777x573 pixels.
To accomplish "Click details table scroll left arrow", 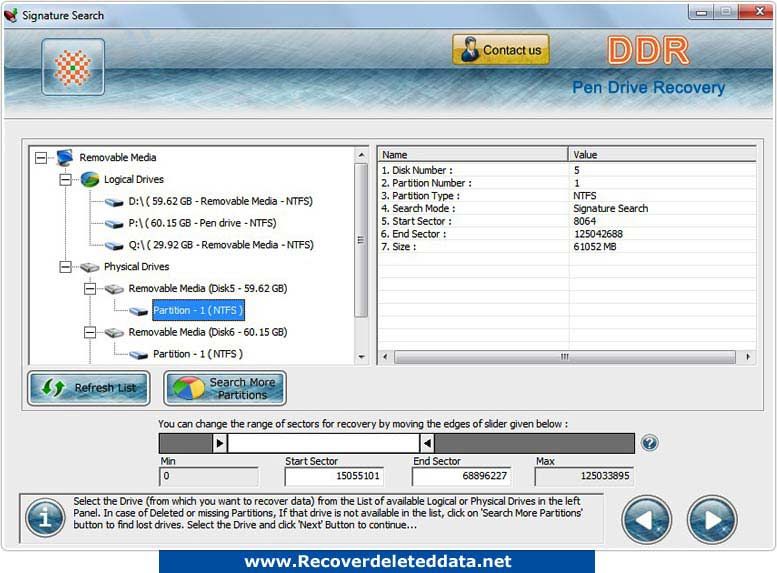I will pos(385,357).
